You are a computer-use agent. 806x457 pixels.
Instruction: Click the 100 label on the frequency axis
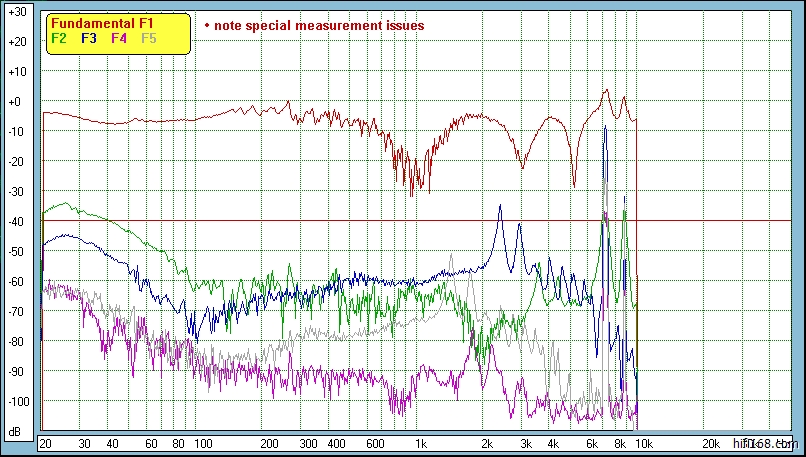202,443
